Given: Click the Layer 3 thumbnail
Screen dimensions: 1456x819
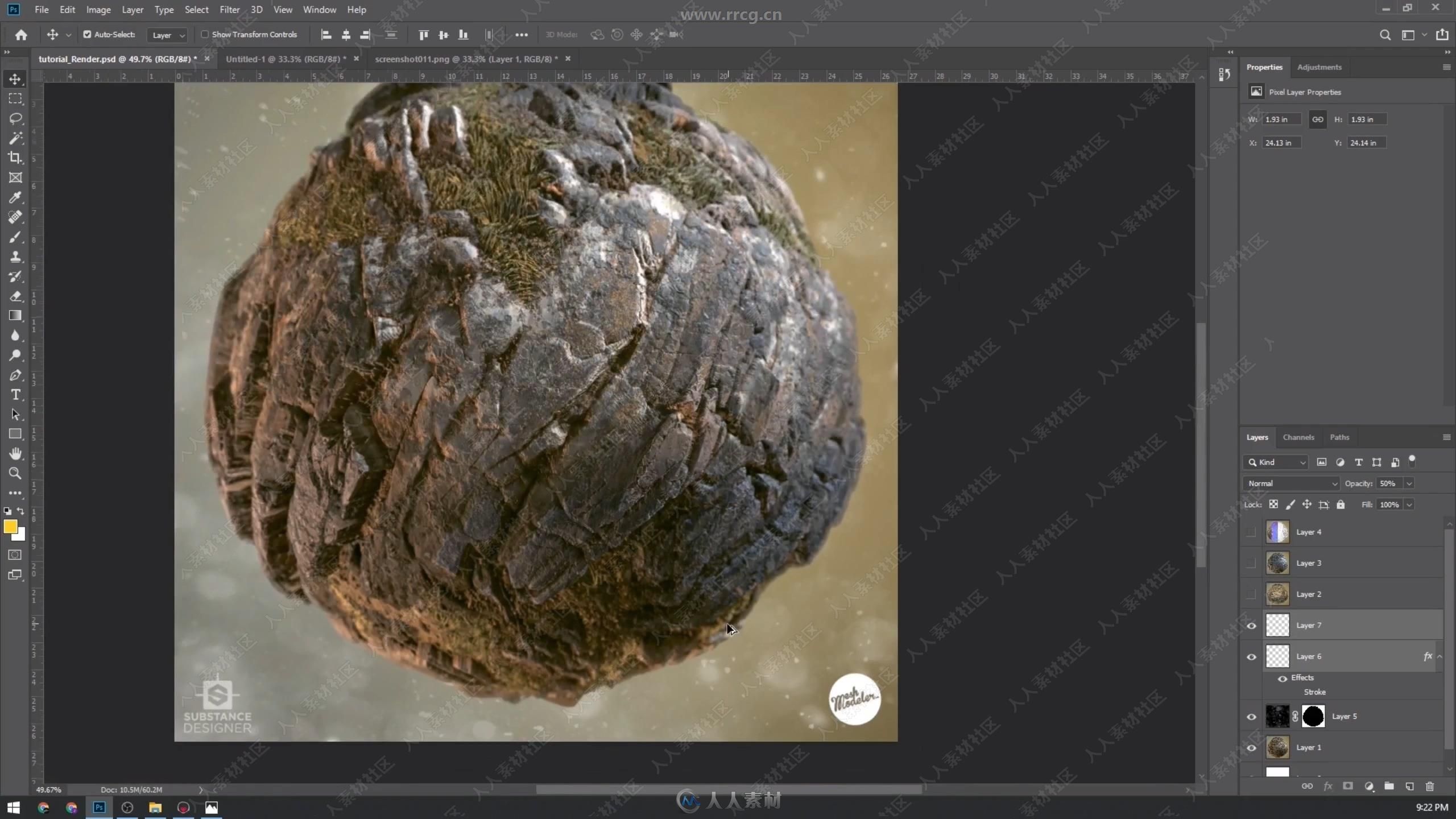Looking at the screenshot, I should click(x=1278, y=562).
